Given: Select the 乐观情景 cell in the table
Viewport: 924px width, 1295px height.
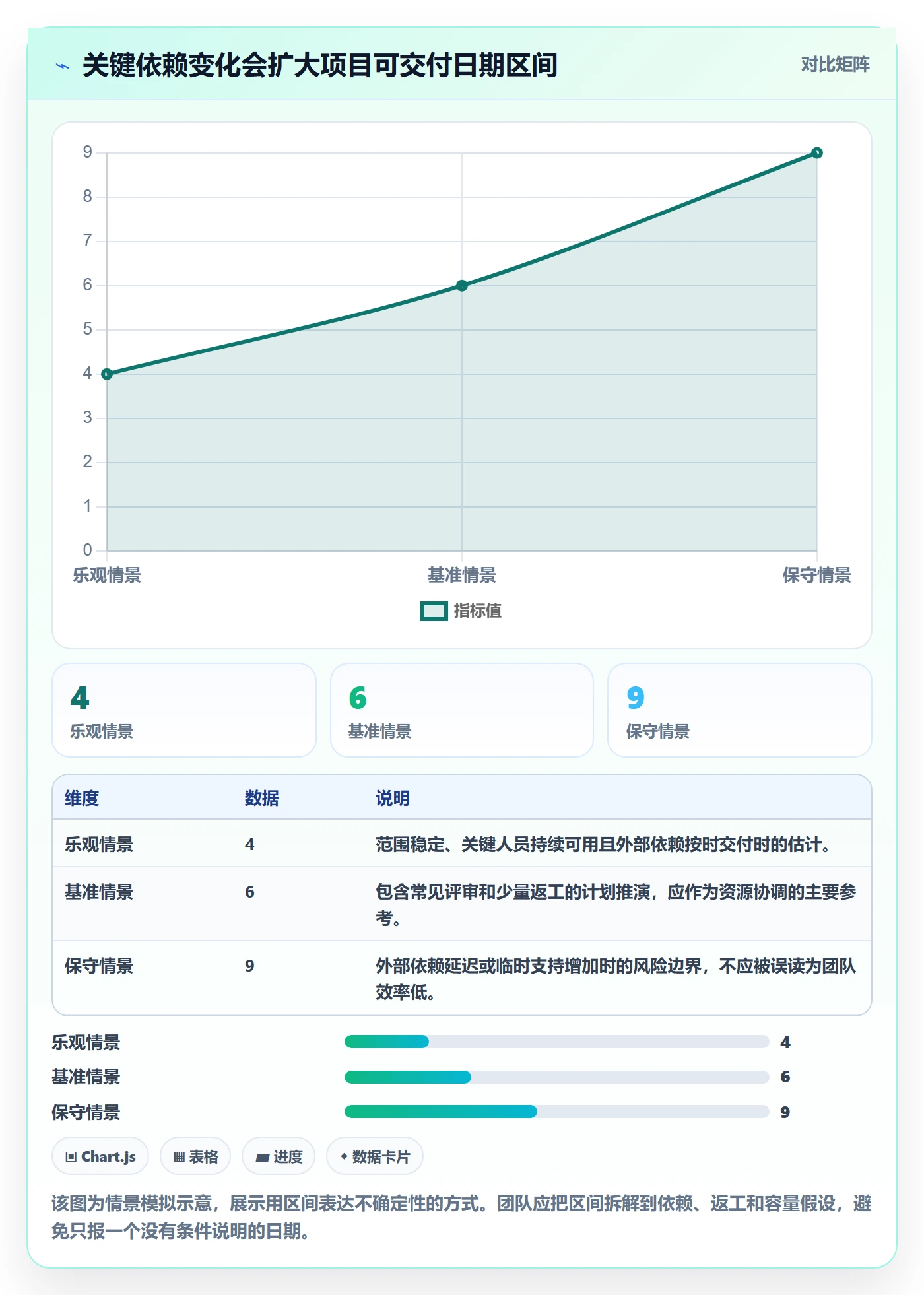Looking at the screenshot, I should [x=99, y=845].
